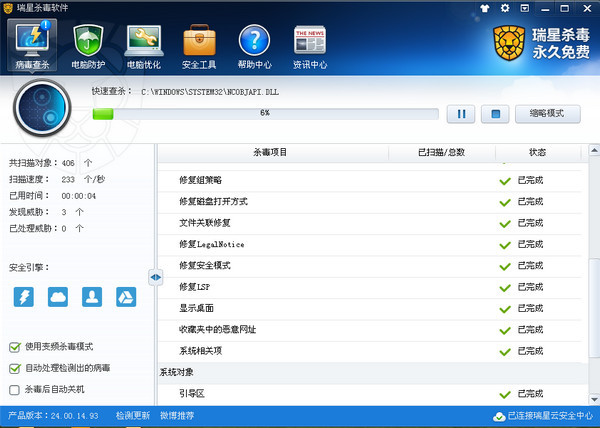Click the vertical scrollbar thumb
This screenshot has width=600, height=428.
[x=594, y=308]
